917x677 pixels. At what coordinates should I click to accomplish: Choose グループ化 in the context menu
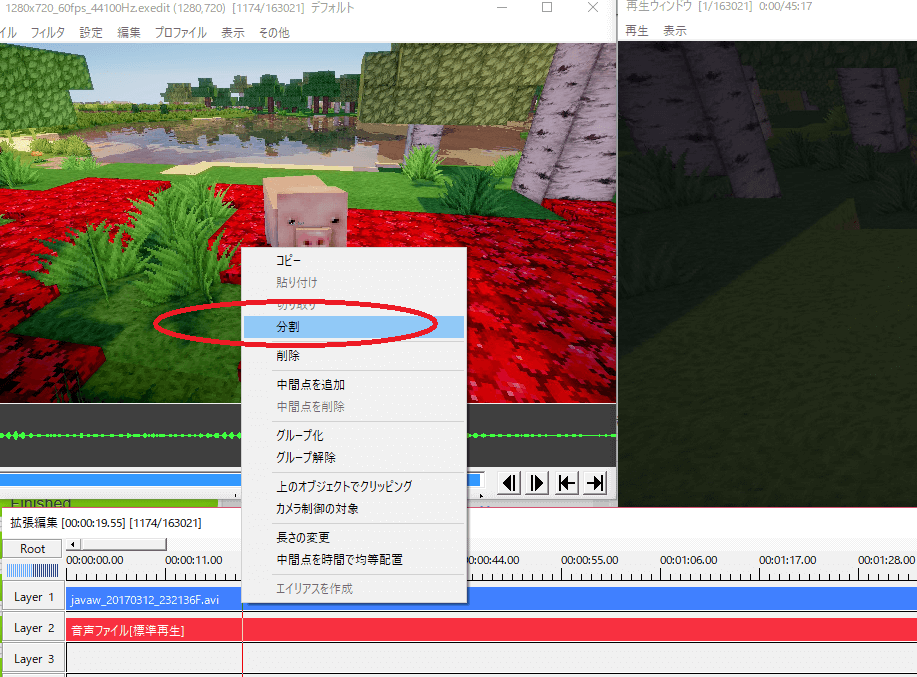[354, 436]
